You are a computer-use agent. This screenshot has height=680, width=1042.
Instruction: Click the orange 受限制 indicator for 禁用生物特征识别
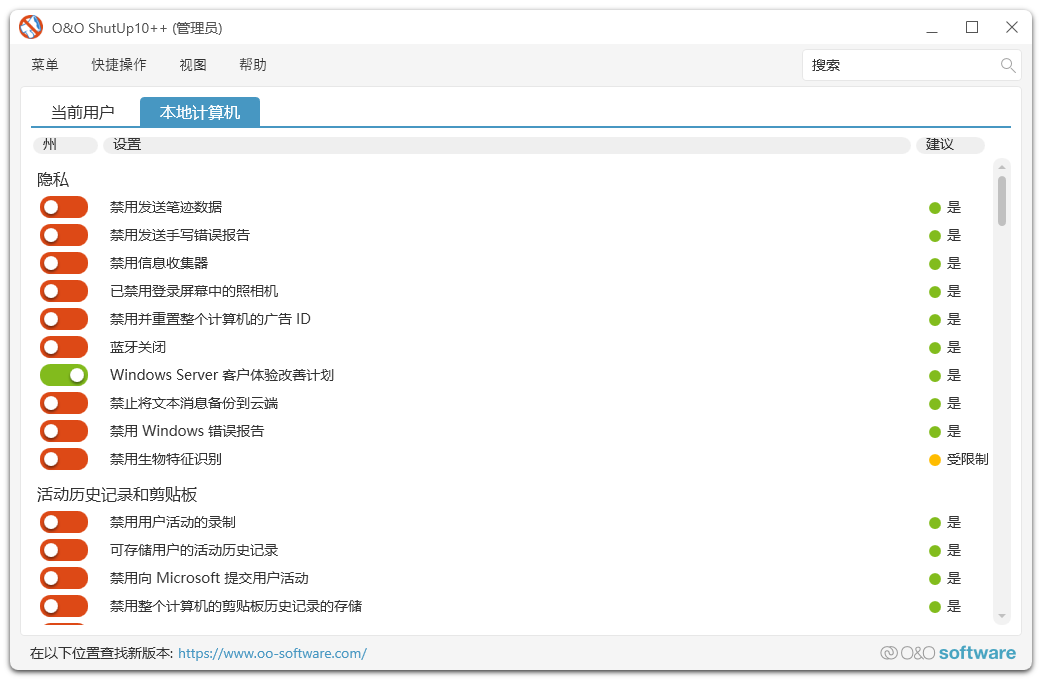(x=935, y=460)
